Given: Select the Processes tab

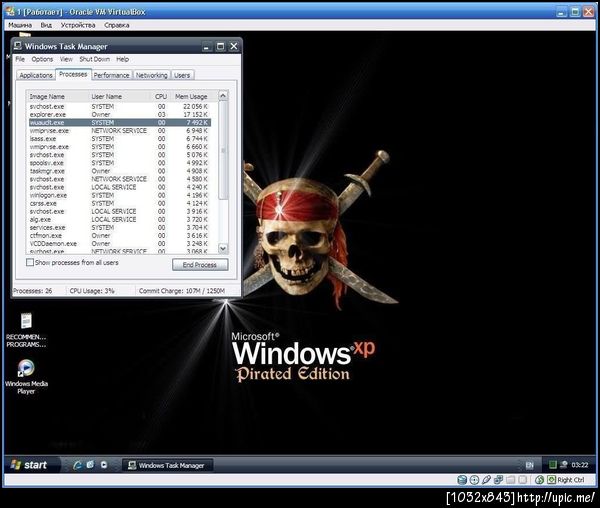Looking at the screenshot, I should 73,74.
